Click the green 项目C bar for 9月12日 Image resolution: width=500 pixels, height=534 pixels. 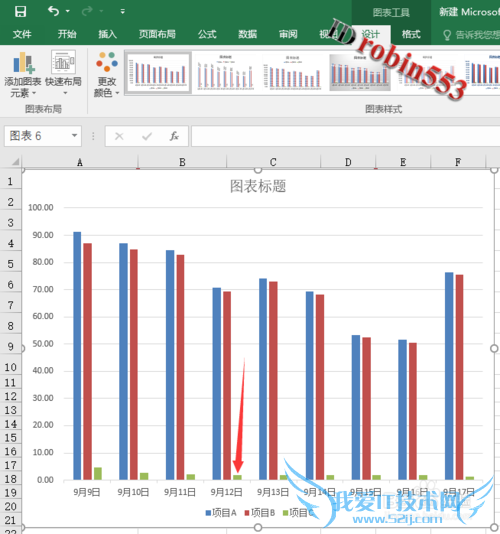(x=237, y=477)
